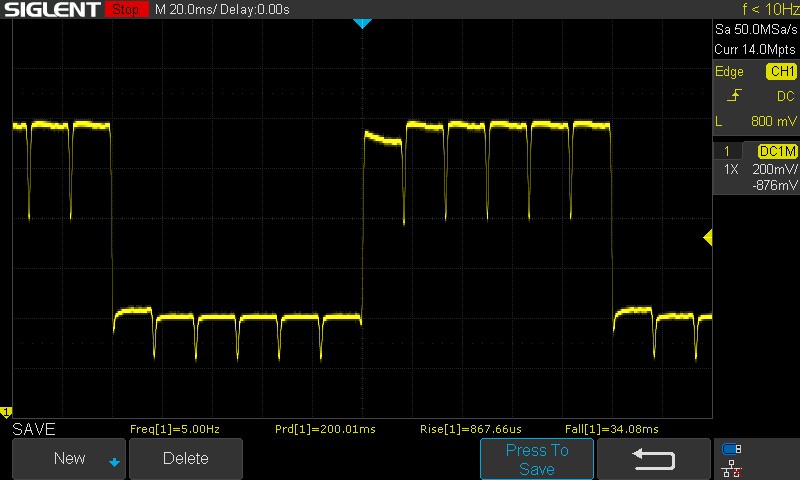Click the return back arrow icon

click(x=654, y=459)
